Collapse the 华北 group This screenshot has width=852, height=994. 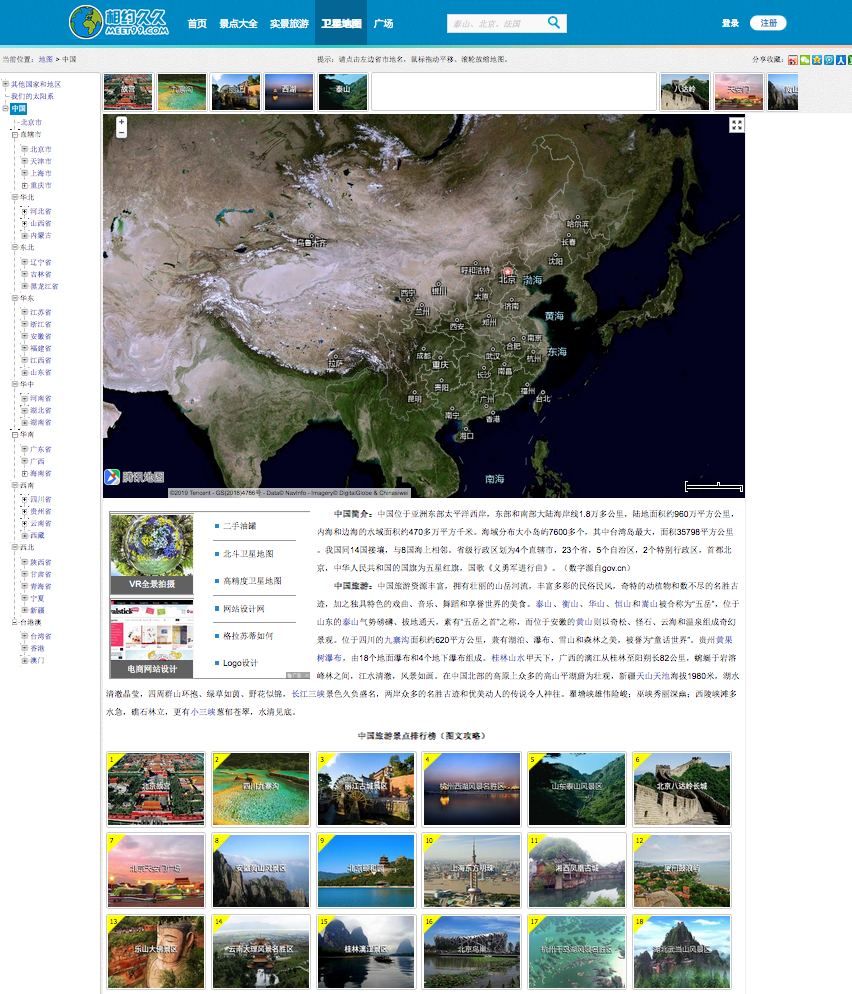click(x=15, y=197)
